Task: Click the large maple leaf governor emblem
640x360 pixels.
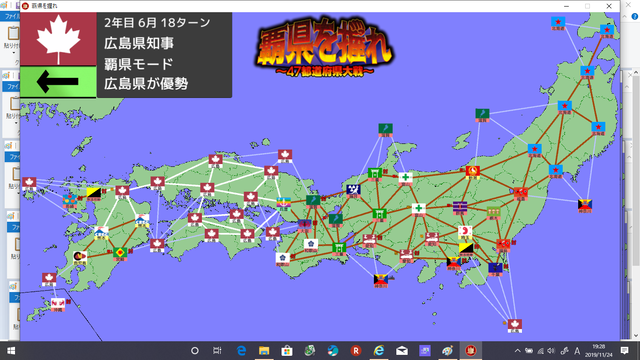Action: pyautogui.click(x=58, y=39)
